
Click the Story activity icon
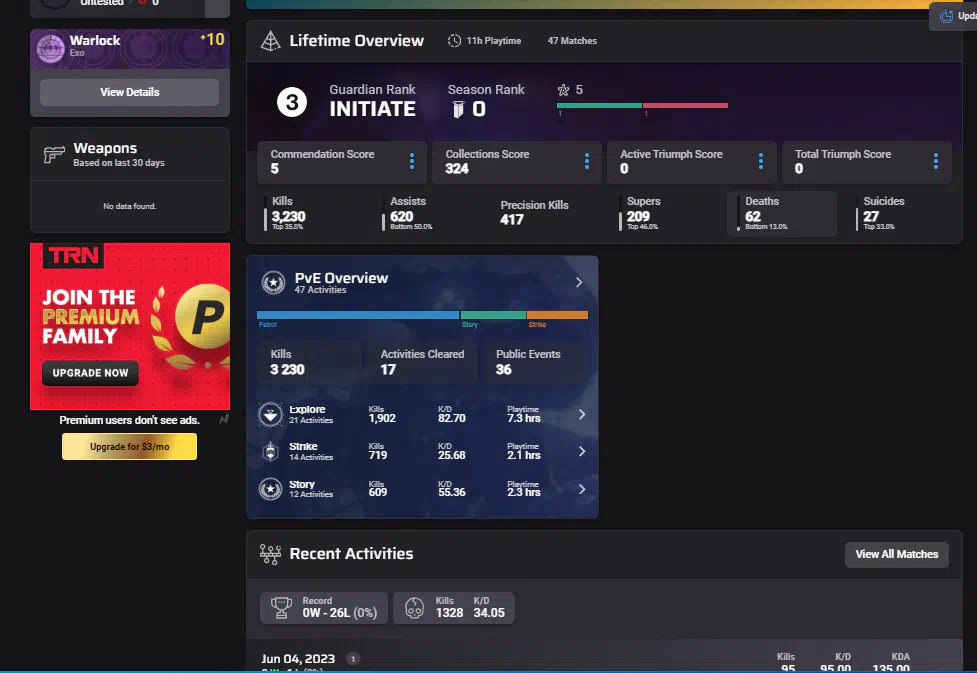click(x=270, y=489)
